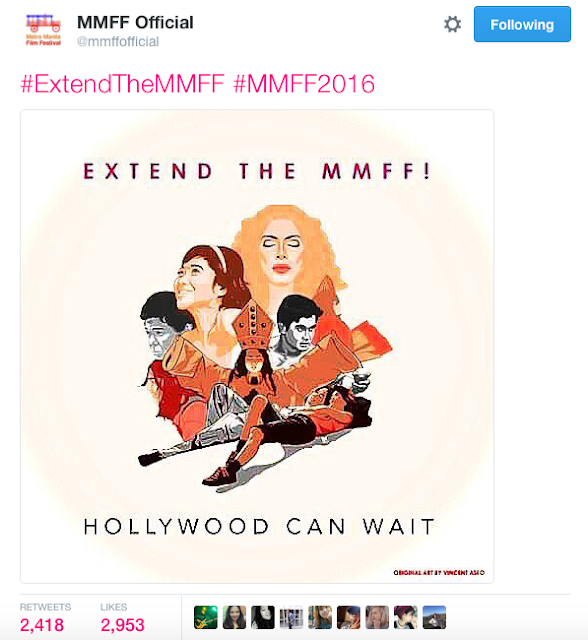Screen dimensions: 588x640
Task: Open the fourth liker avatar with group photo
Action: [291, 617]
